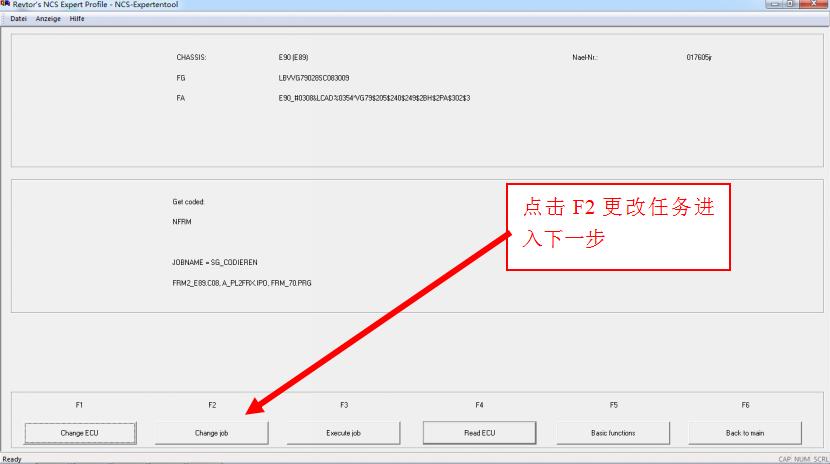Maximize the NCS-Expertentool window
This screenshot has width=830, height=464.
pos(790,4)
